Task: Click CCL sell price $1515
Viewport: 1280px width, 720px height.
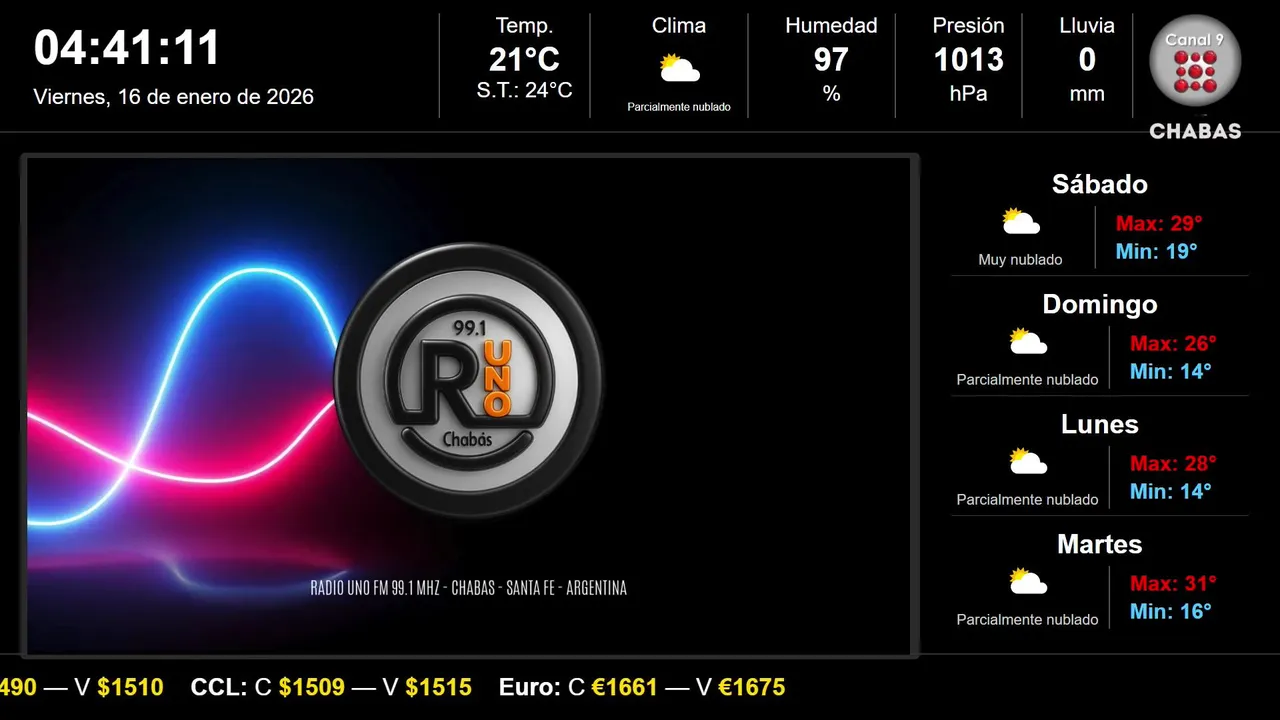Action: (x=438, y=687)
